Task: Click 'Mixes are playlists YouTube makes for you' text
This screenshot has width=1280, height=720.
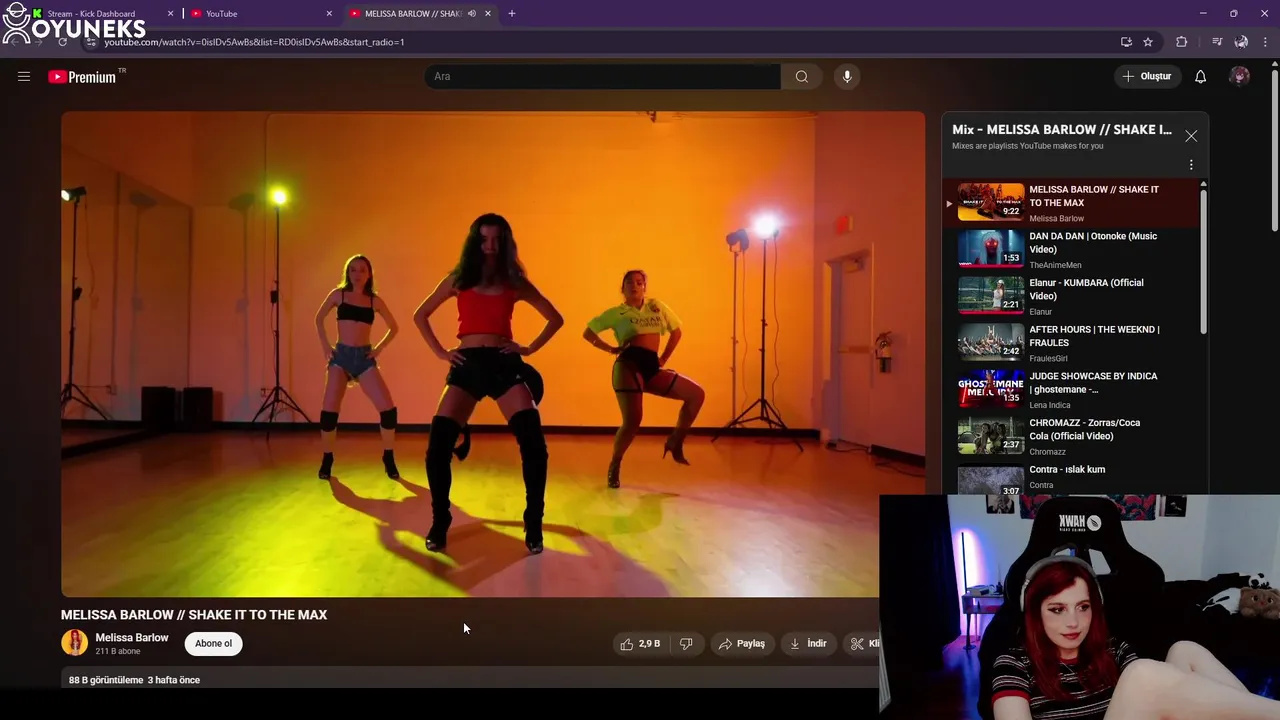Action: tap(1028, 146)
